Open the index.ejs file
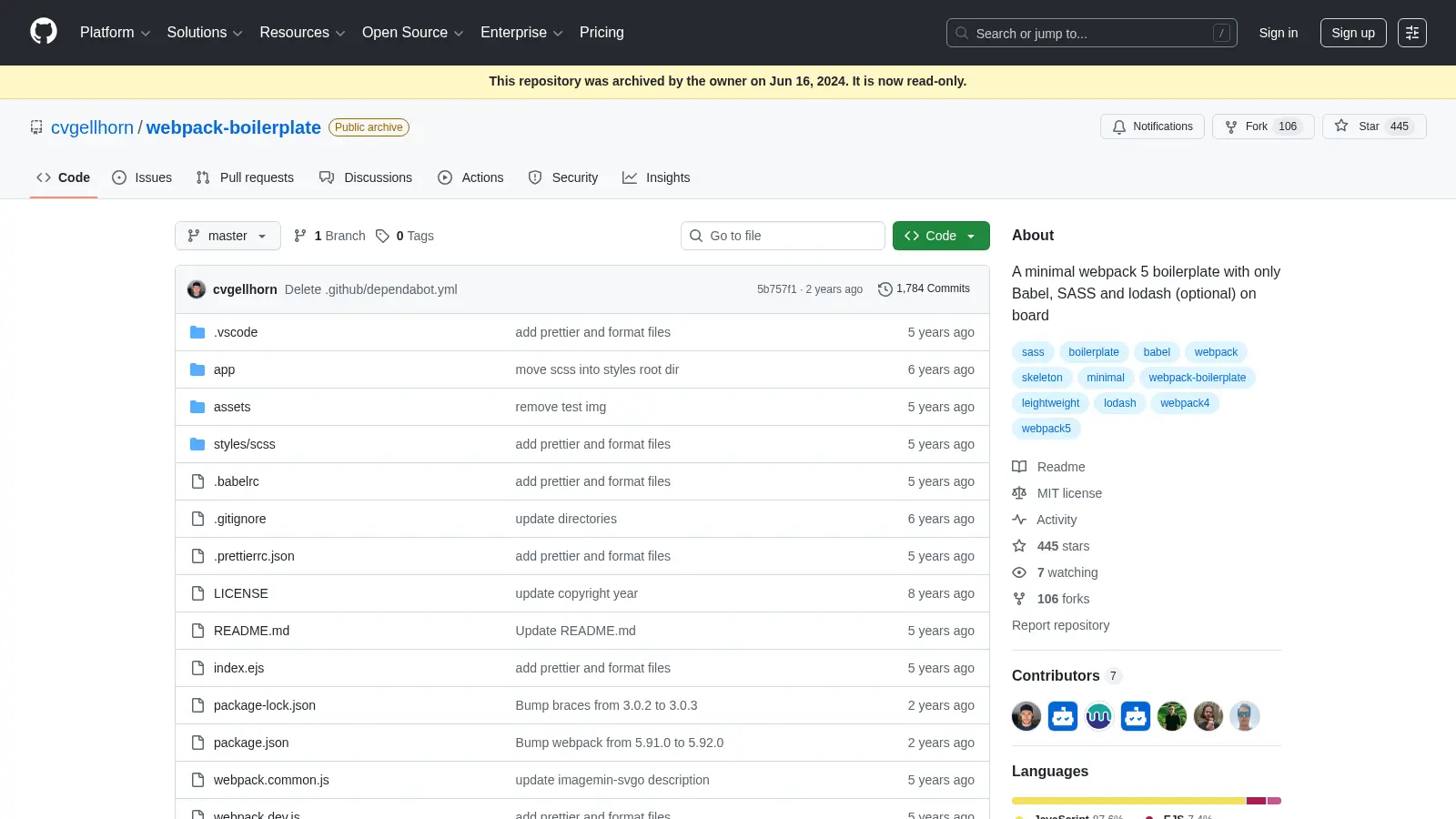Viewport: 1456px width, 819px height. coord(238,668)
